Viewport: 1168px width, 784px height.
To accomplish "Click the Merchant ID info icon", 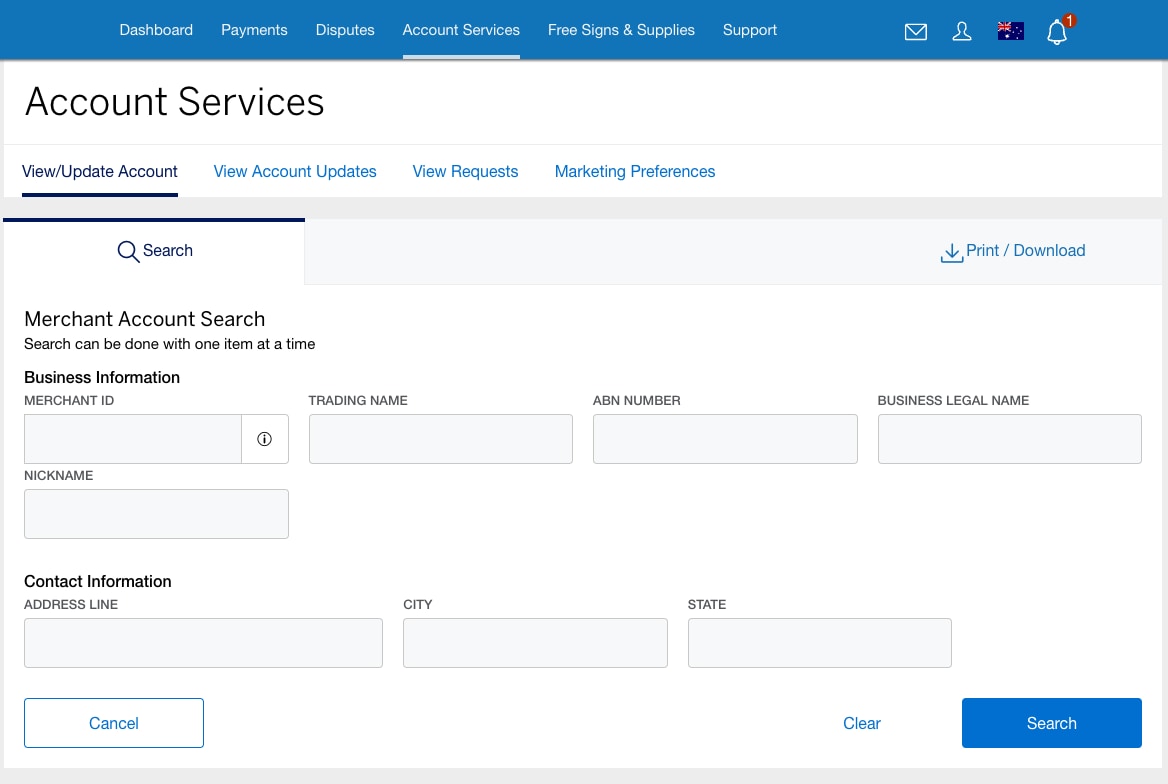I will coord(264,439).
